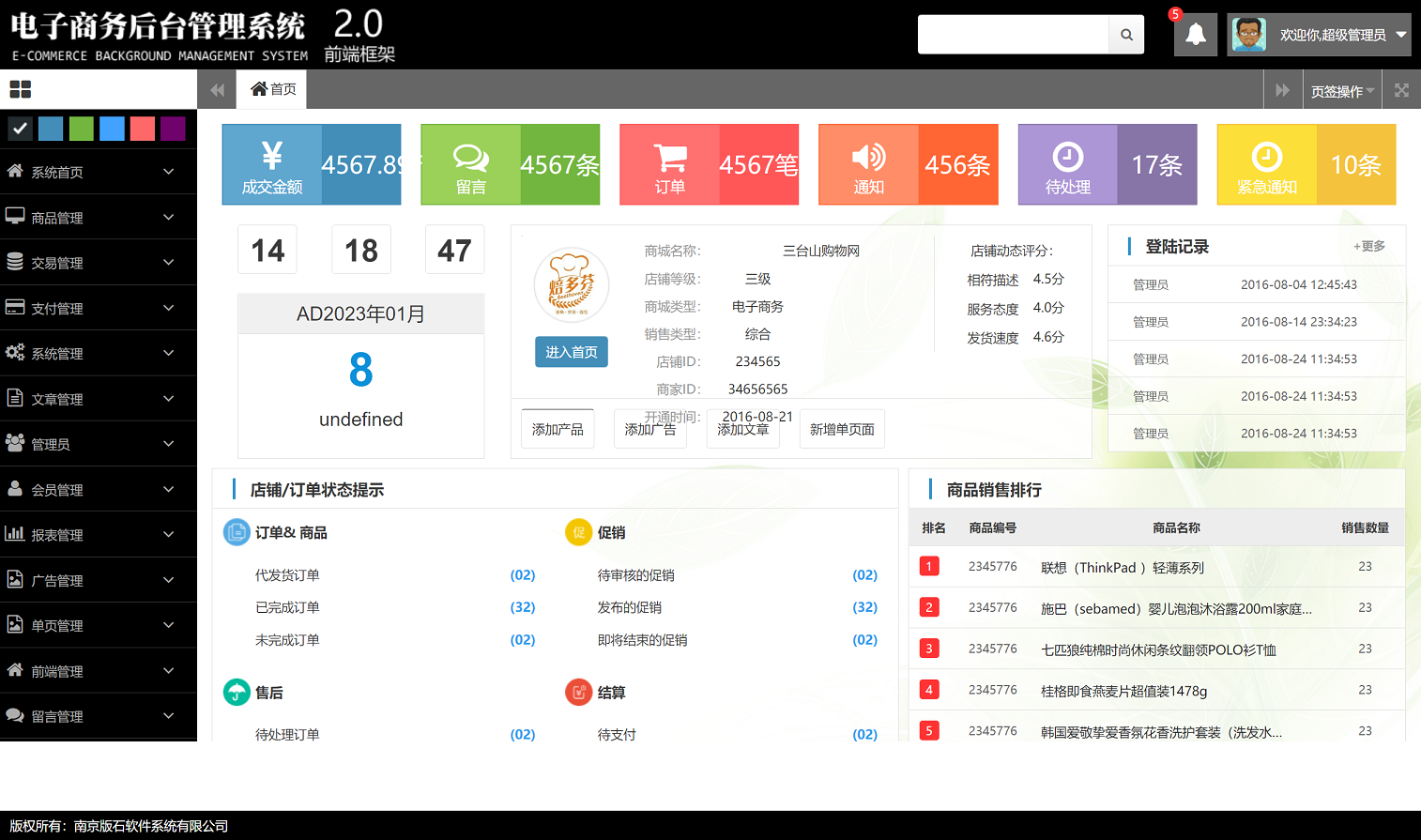Open the notification bell

coord(1196,35)
